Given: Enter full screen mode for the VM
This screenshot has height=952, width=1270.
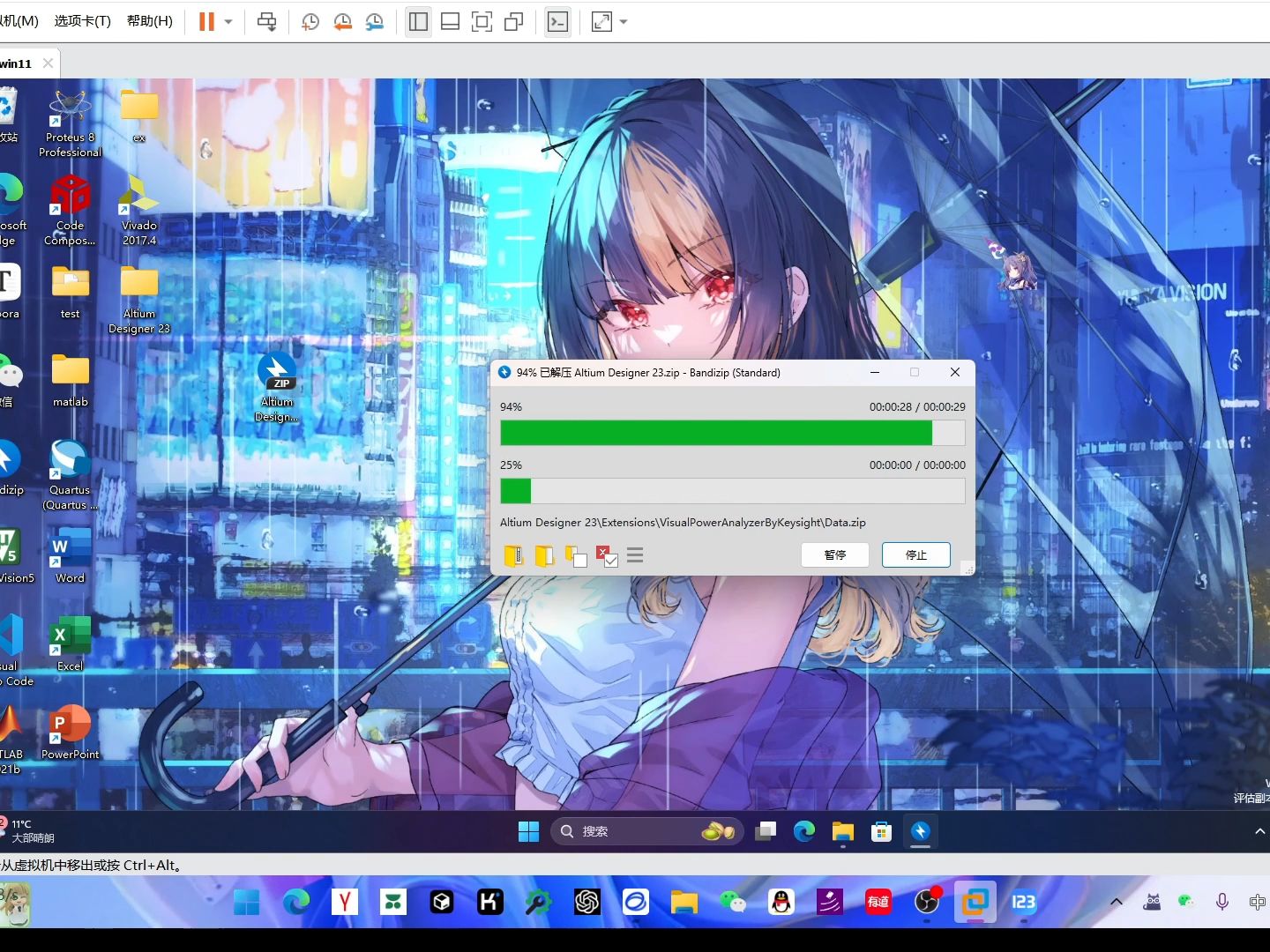Looking at the screenshot, I should [482, 21].
